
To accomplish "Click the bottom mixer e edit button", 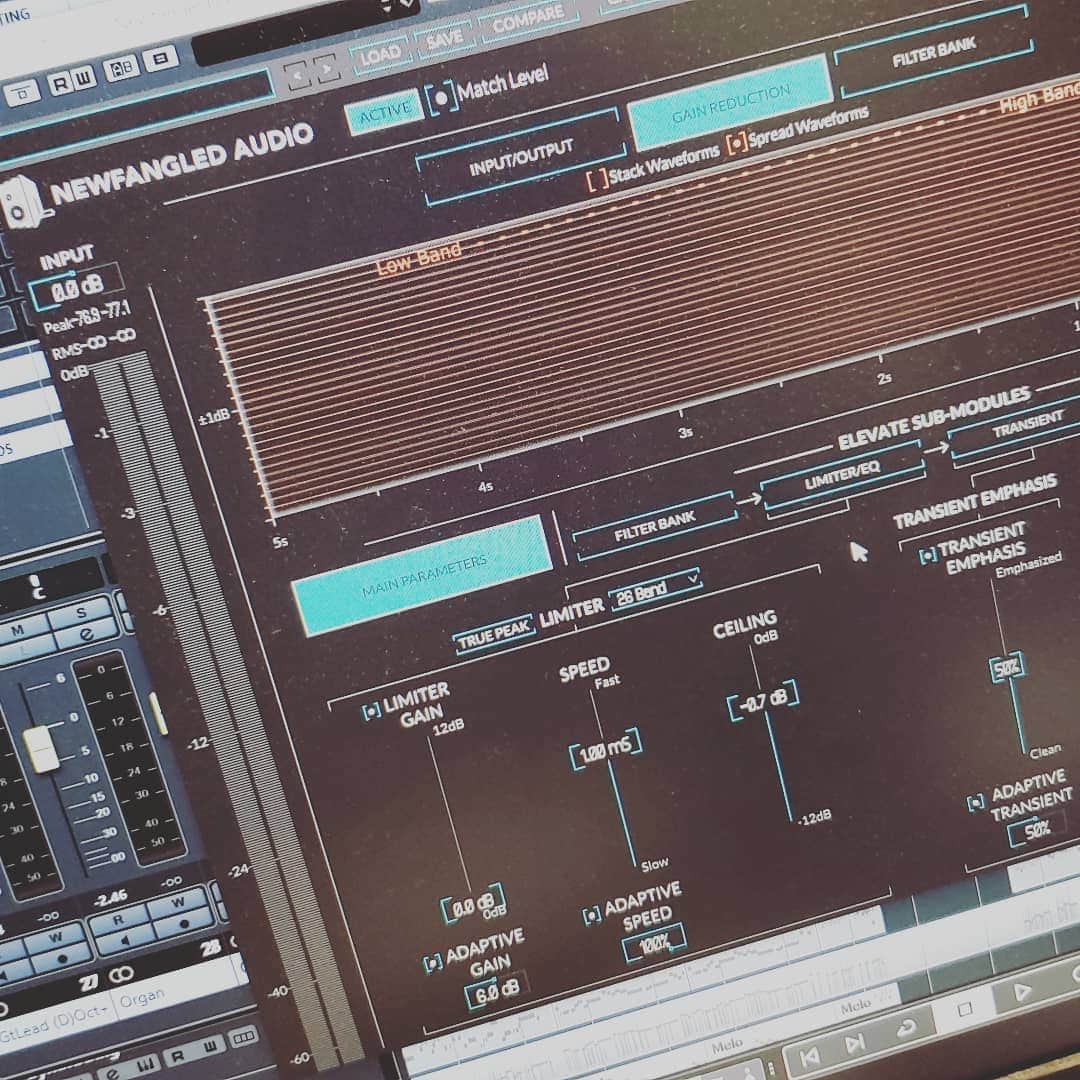I will point(112,1073).
